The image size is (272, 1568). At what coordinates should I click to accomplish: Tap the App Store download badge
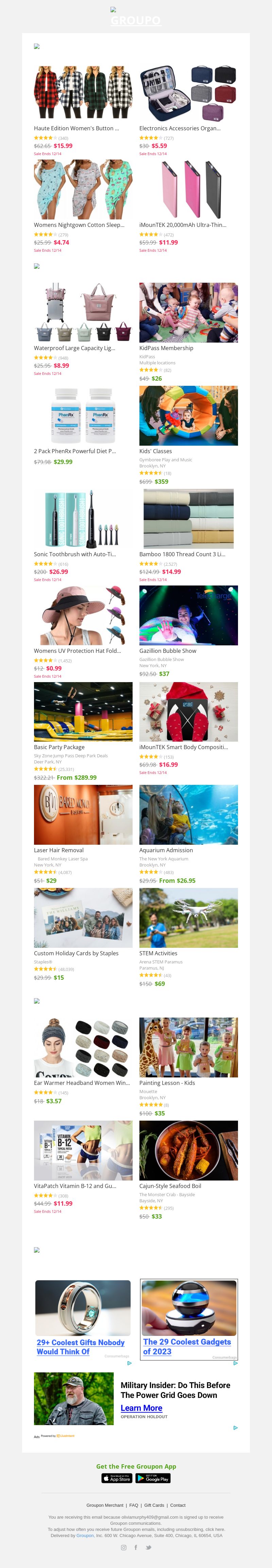click(117, 1477)
